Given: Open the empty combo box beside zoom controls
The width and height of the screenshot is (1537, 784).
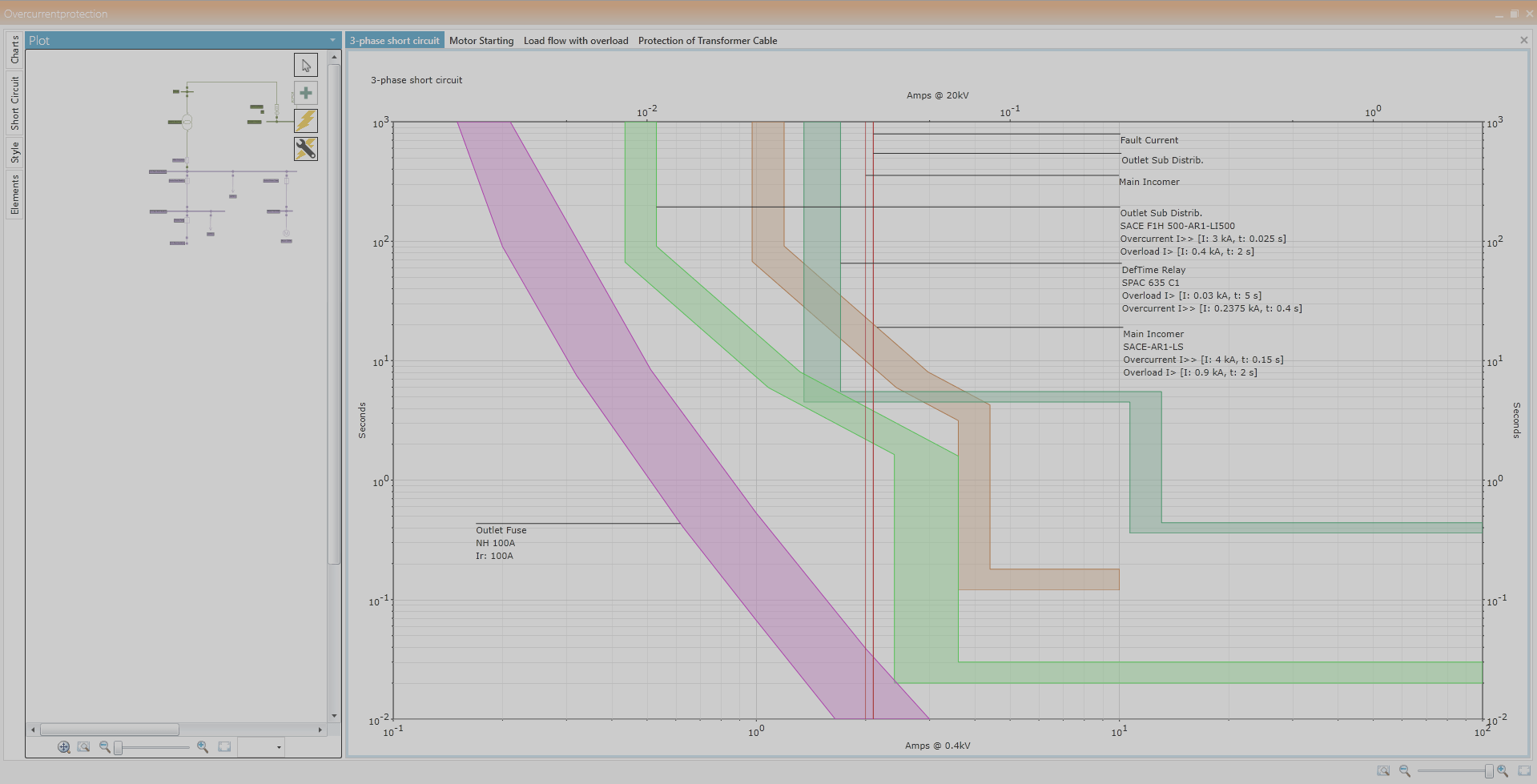Looking at the screenshot, I should tap(261, 747).
